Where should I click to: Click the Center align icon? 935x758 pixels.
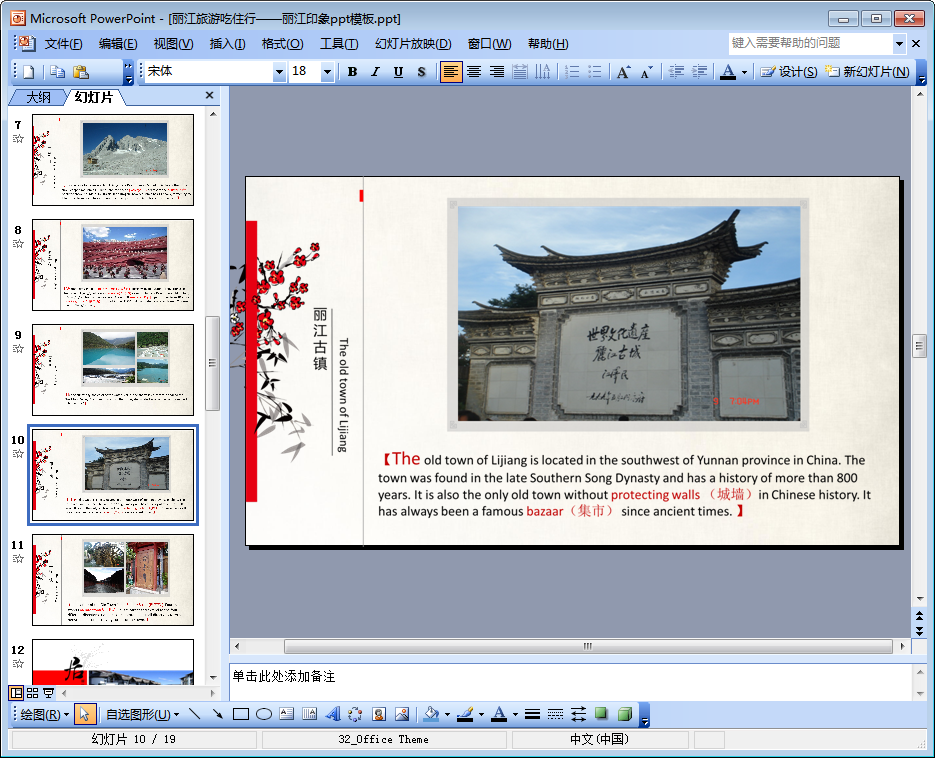click(x=474, y=72)
